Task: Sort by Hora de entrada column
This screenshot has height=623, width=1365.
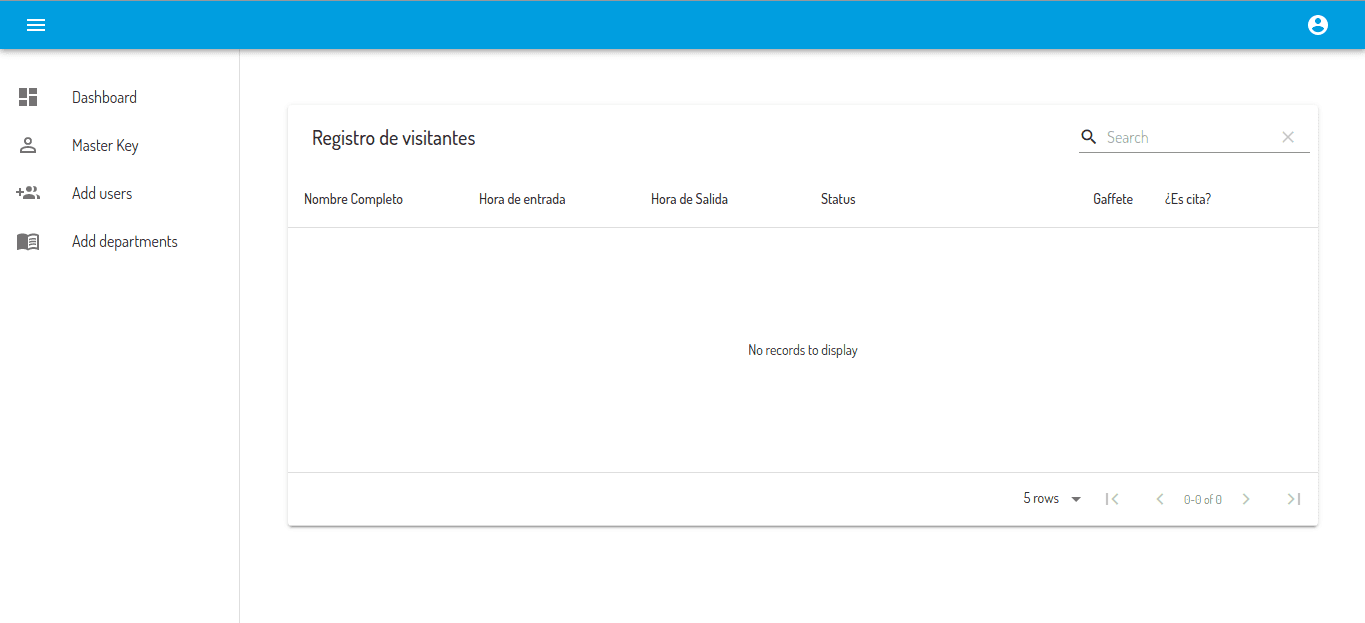Action: [x=522, y=199]
